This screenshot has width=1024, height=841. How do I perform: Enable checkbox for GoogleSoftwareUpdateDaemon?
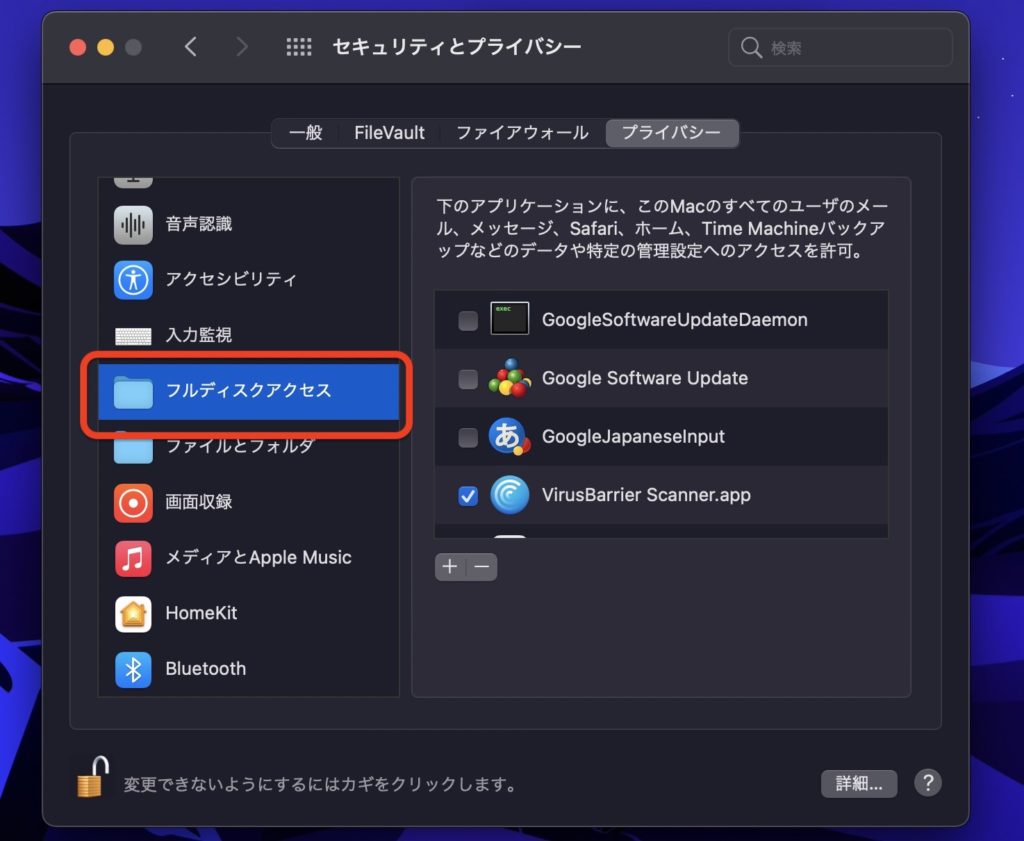pos(468,320)
